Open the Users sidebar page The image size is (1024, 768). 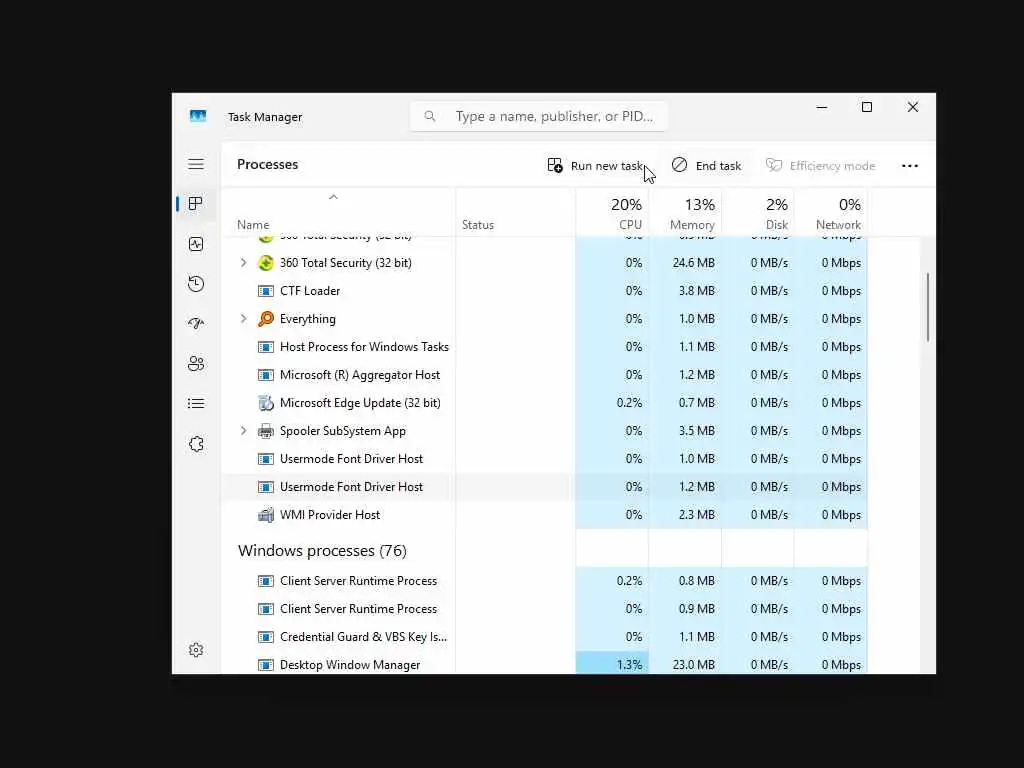(x=195, y=364)
